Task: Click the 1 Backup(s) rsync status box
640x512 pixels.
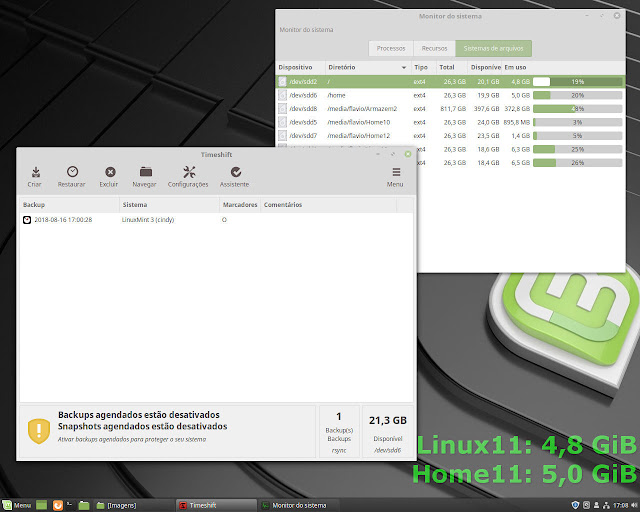Action: [x=339, y=432]
